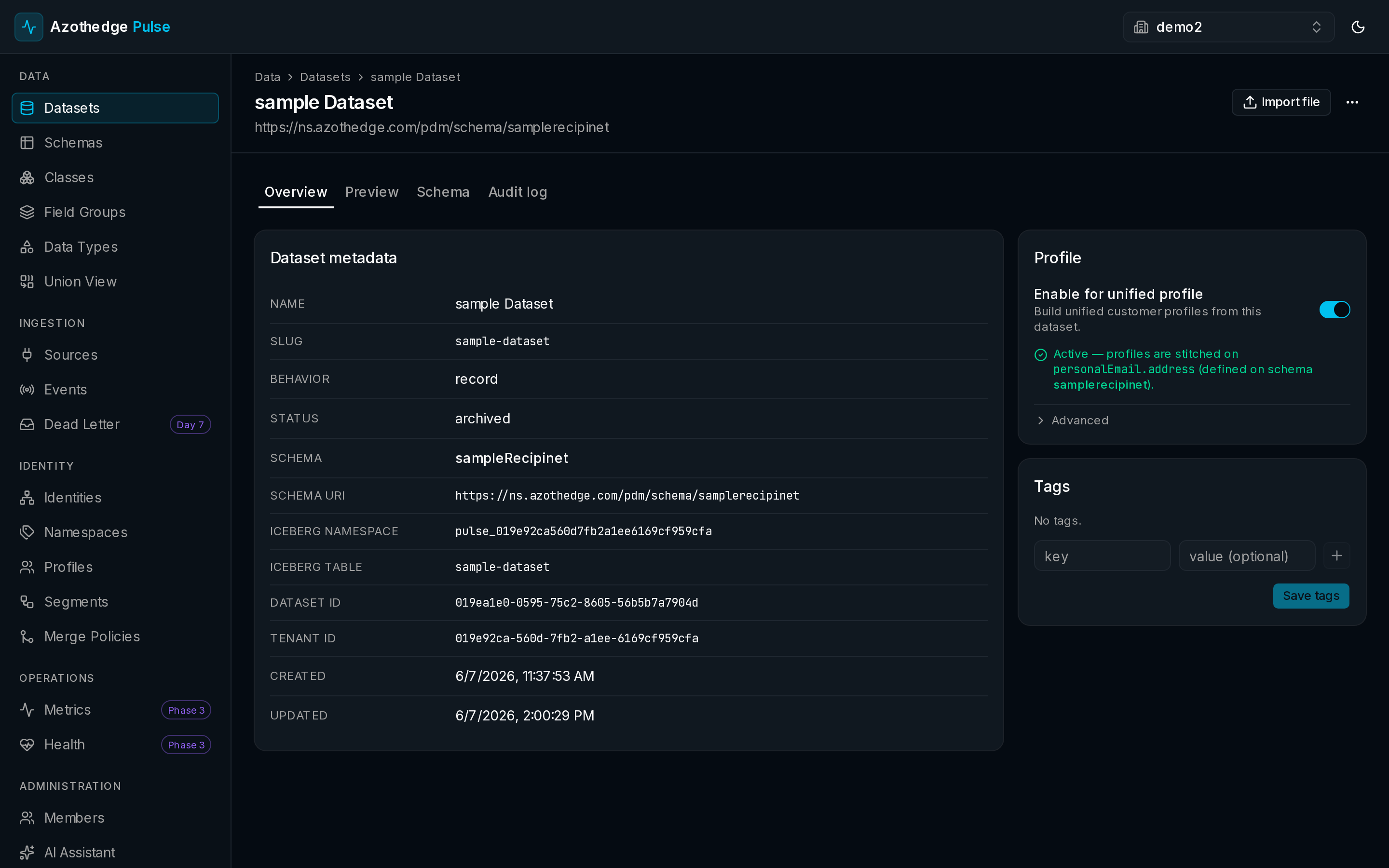Viewport: 1389px width, 868px height.
Task: Click the Sources plug icon
Action: pyautogui.click(x=27, y=355)
